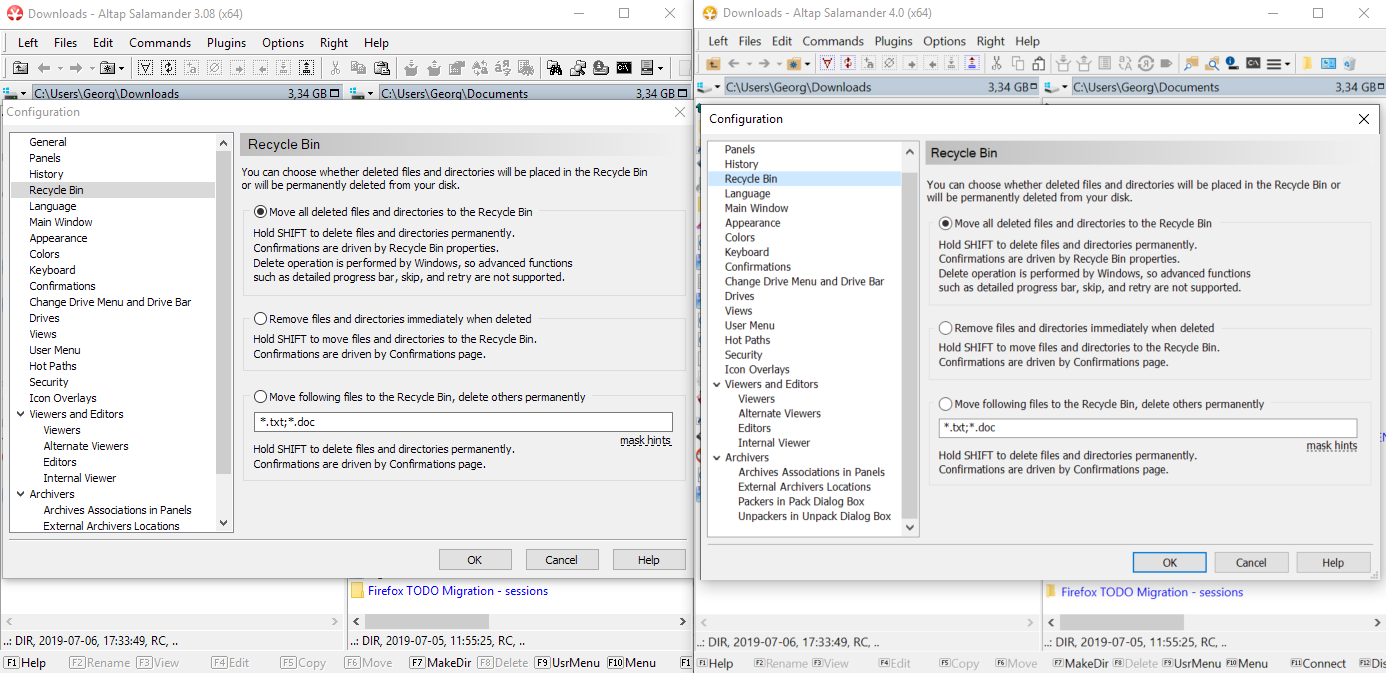Click the parent directory icon in Salamander 4.0 toolbar
The width and height of the screenshot is (1386, 673).
click(x=711, y=63)
